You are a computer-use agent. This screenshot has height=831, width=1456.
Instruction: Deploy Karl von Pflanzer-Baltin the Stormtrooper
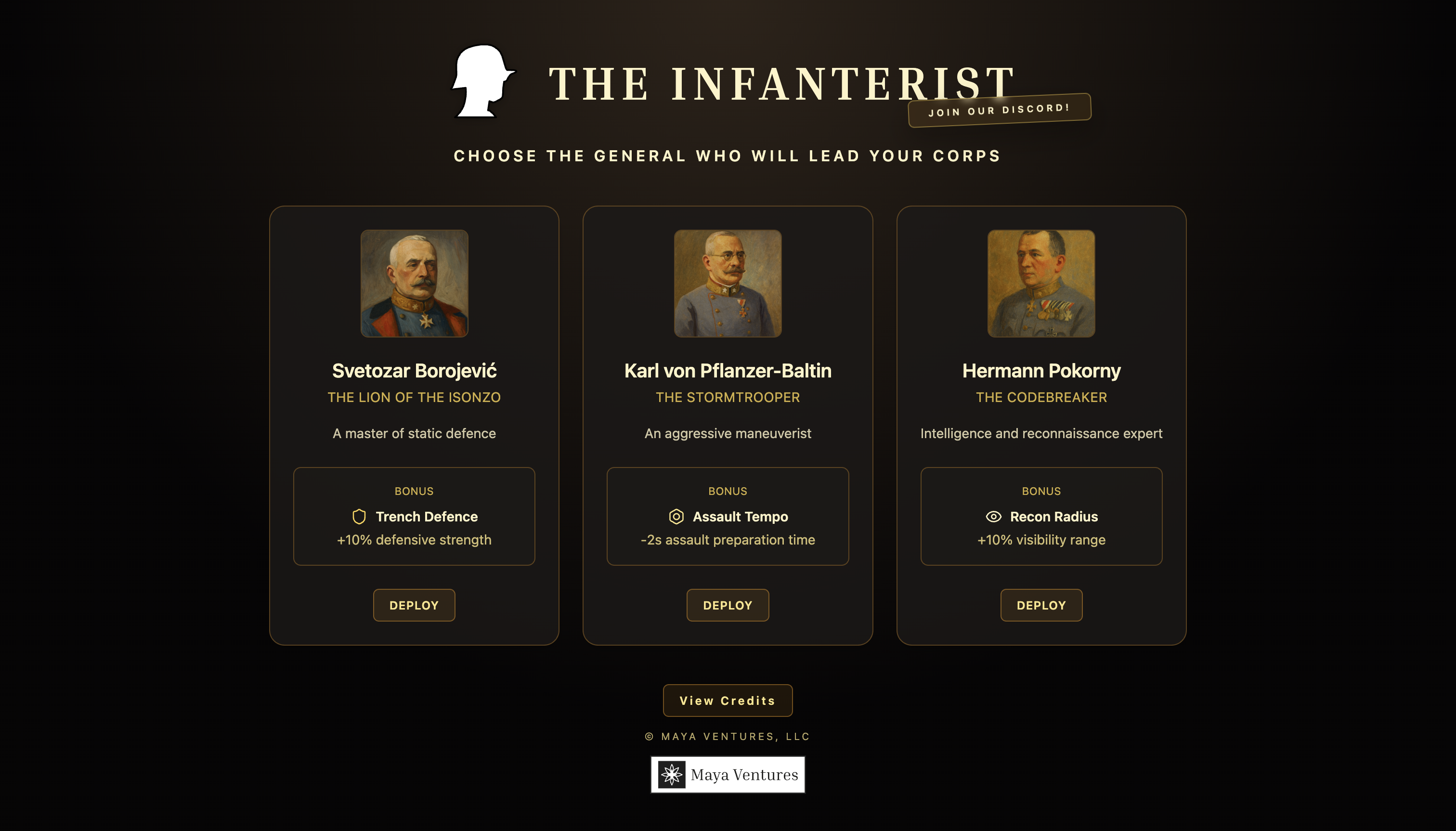(x=728, y=605)
